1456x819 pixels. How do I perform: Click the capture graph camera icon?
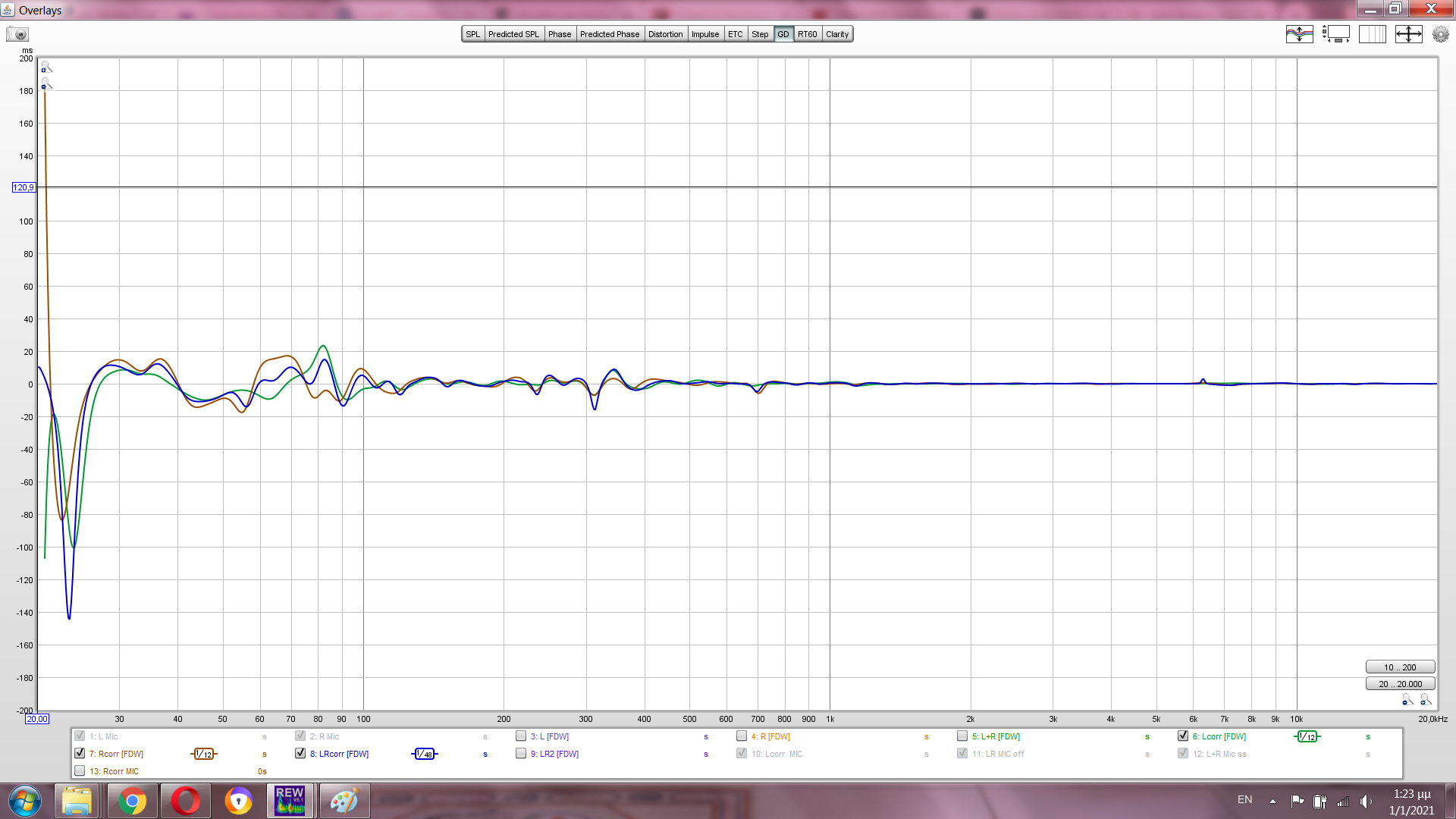pos(17,34)
